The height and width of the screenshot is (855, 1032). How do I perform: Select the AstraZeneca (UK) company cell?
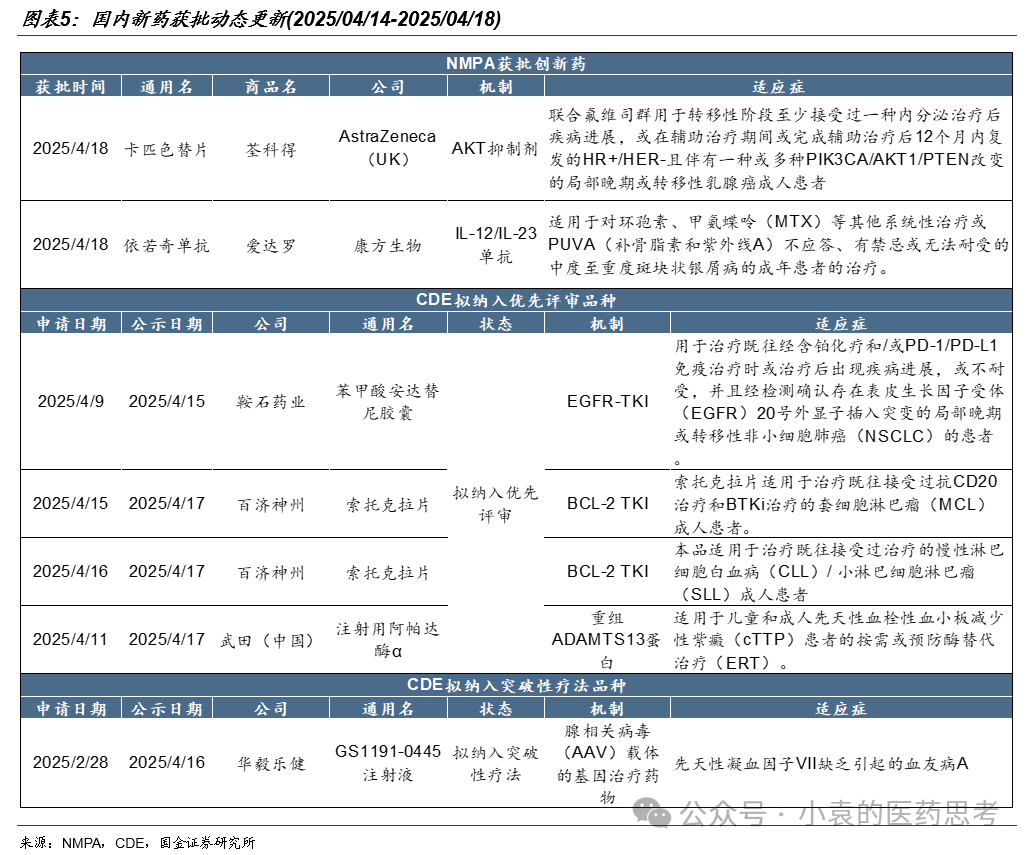click(x=388, y=147)
